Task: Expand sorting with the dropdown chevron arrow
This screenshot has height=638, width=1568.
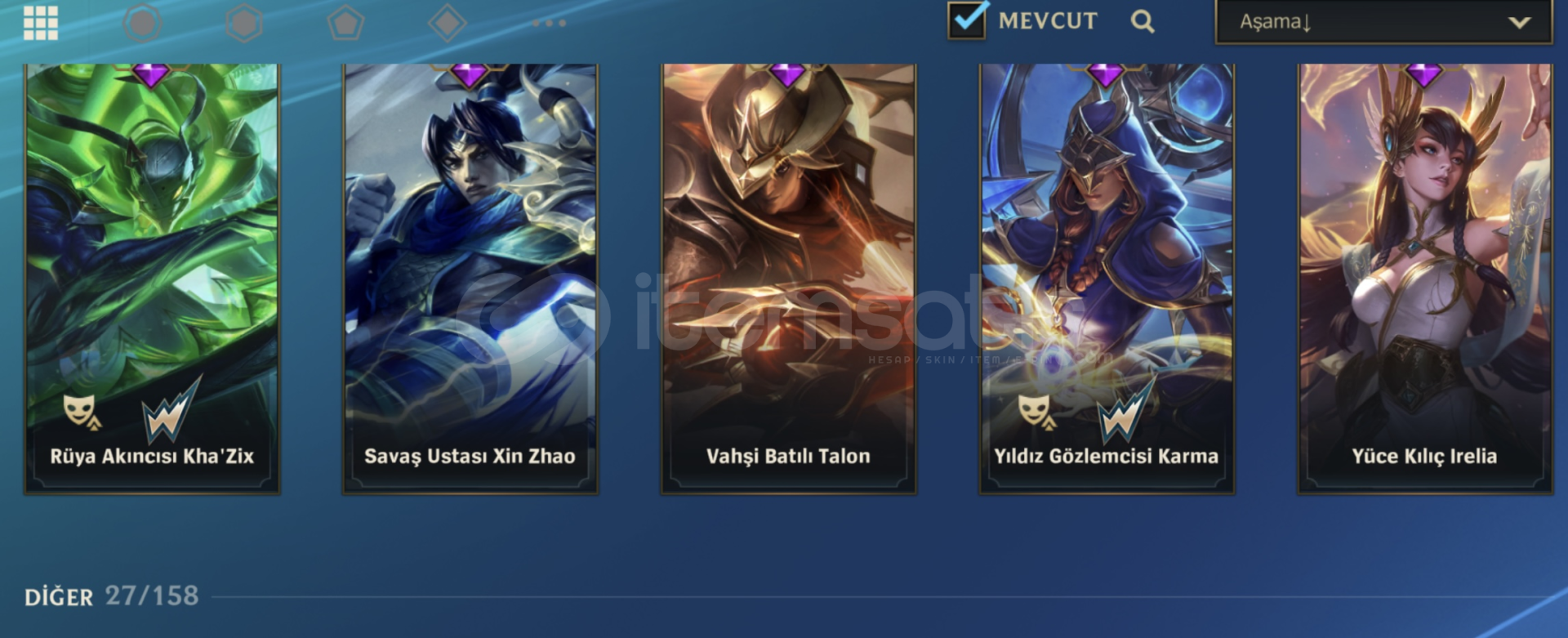Action: click(1519, 22)
